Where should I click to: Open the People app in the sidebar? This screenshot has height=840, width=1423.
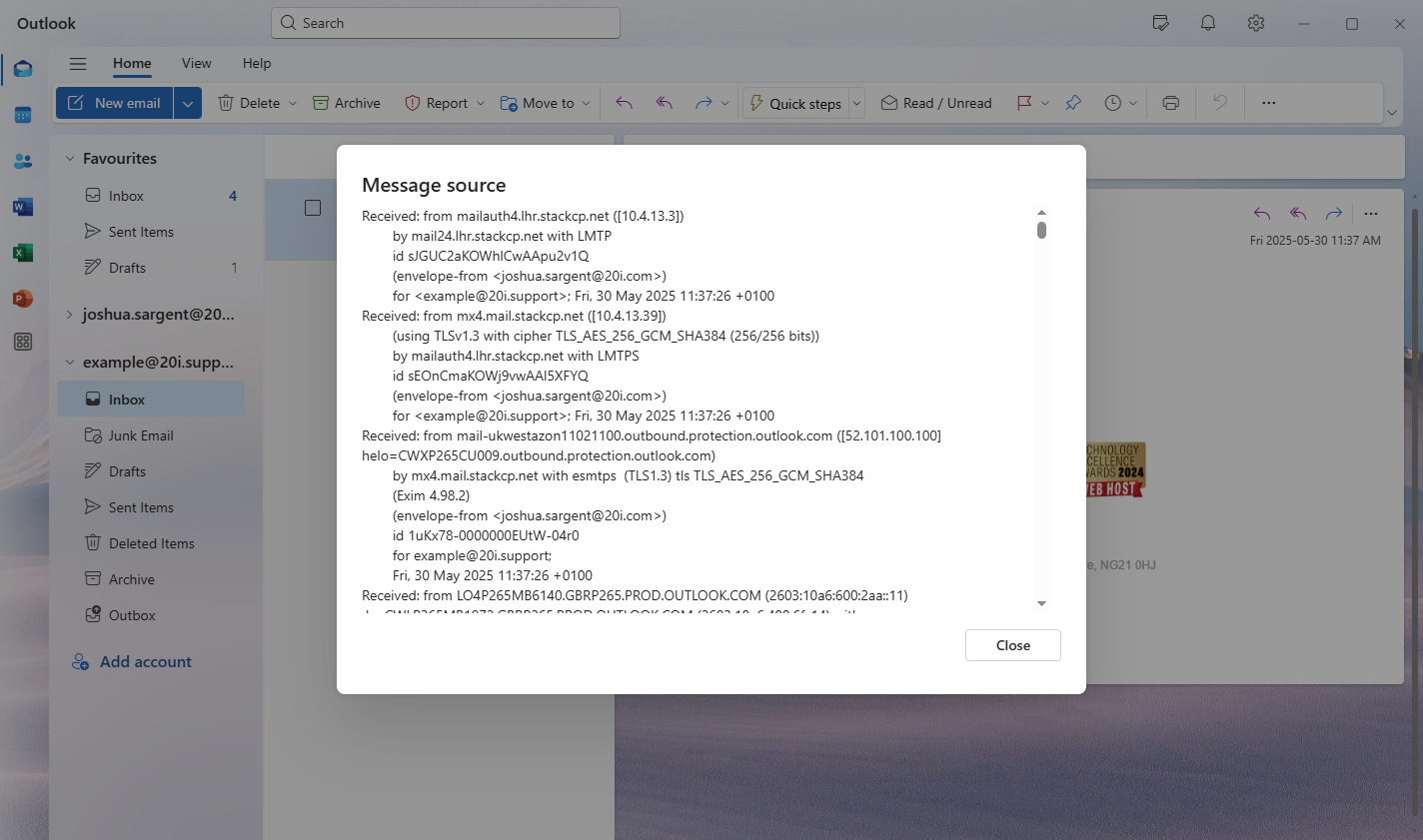click(x=23, y=161)
